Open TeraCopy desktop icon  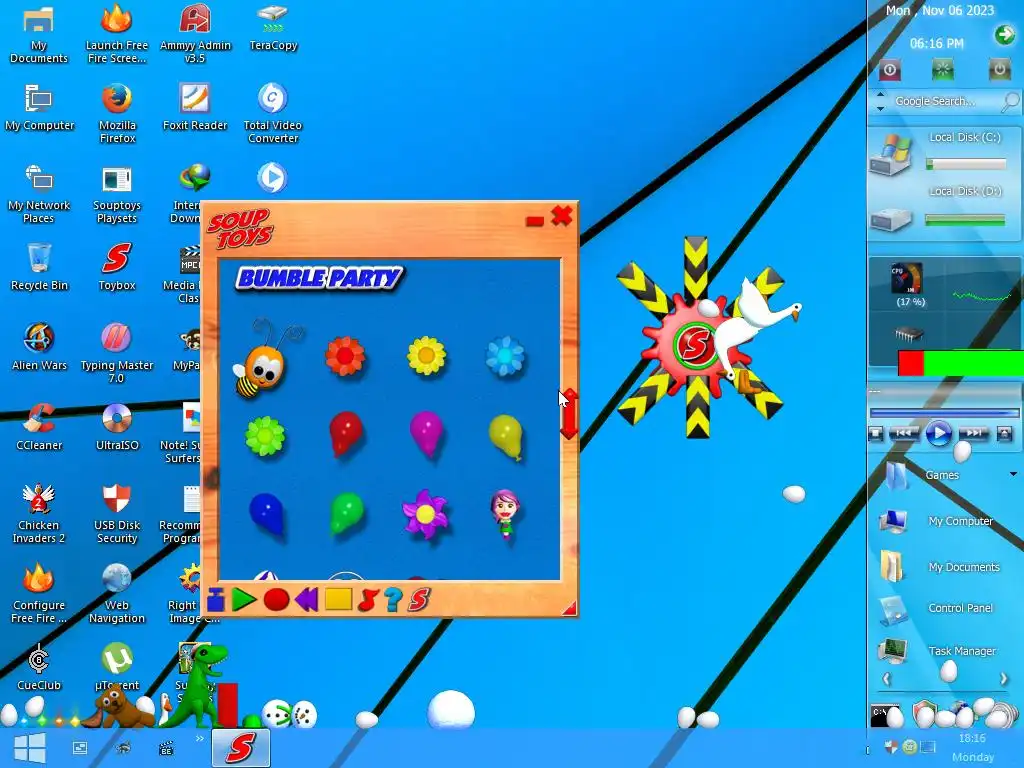tap(273, 27)
